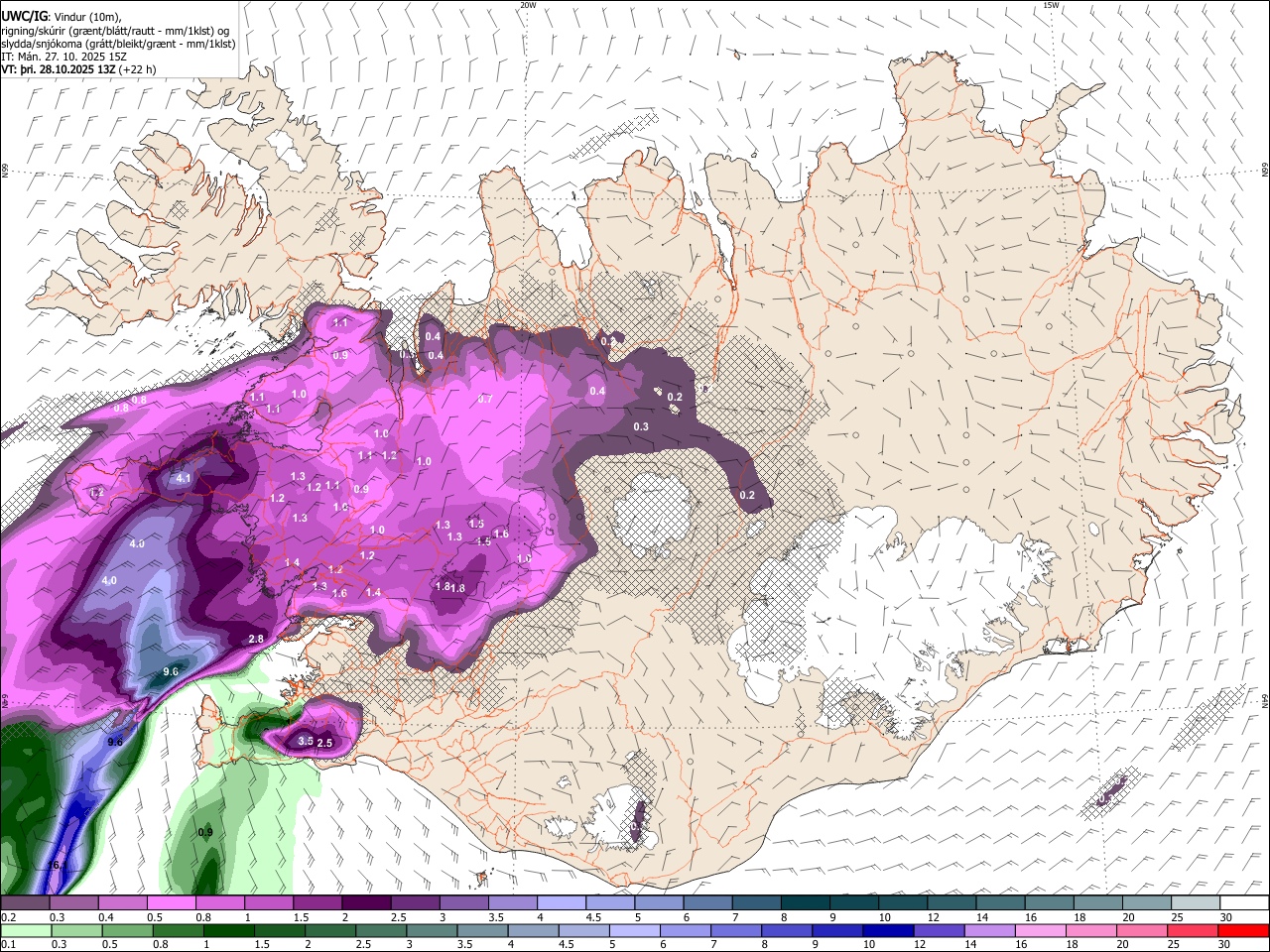
Task: Click the crimson 25 swatch on rain scale
Action: 1193,930
